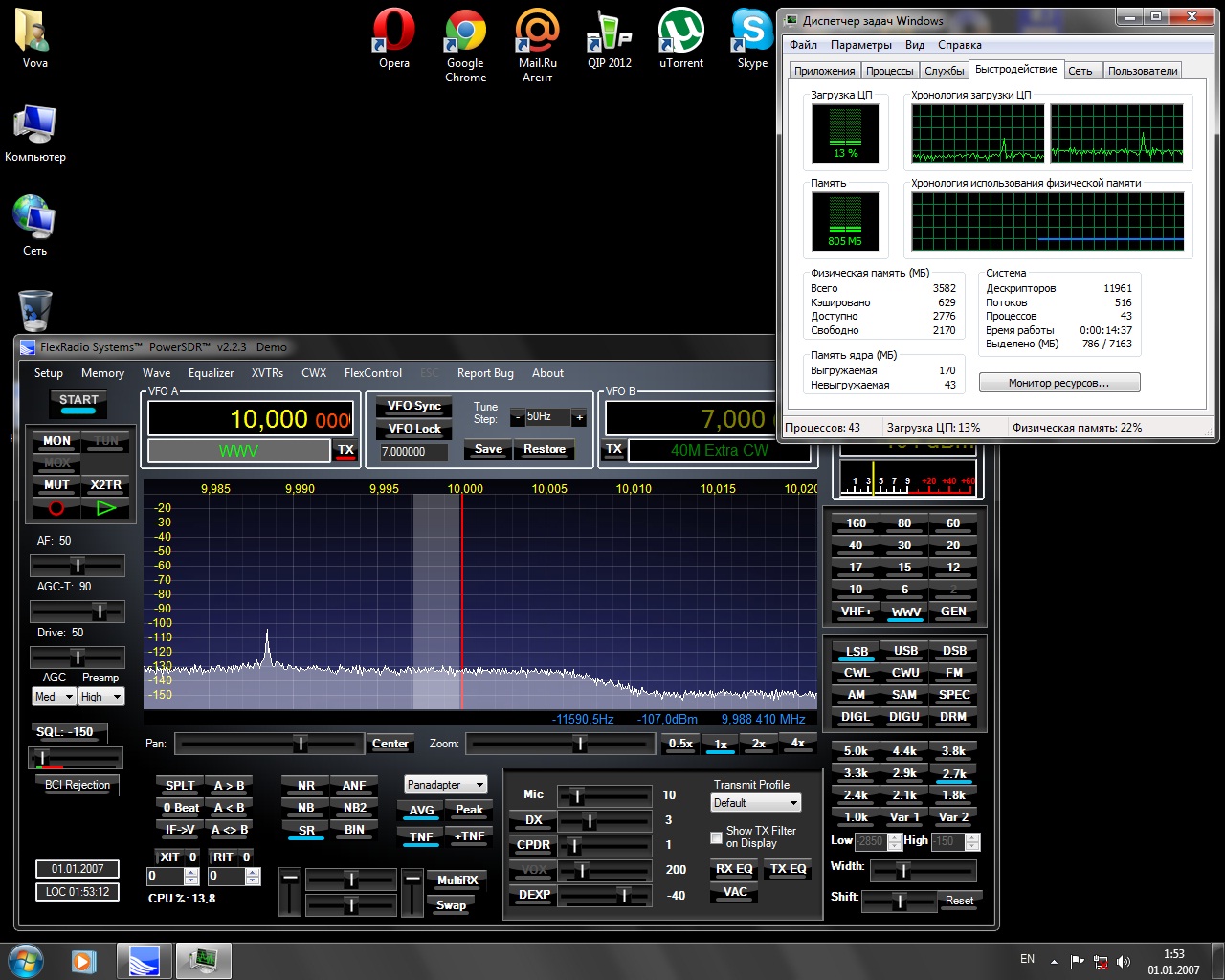The height and width of the screenshot is (980, 1225).
Task: Open the Компьютер desktop icon
Action: point(35,133)
